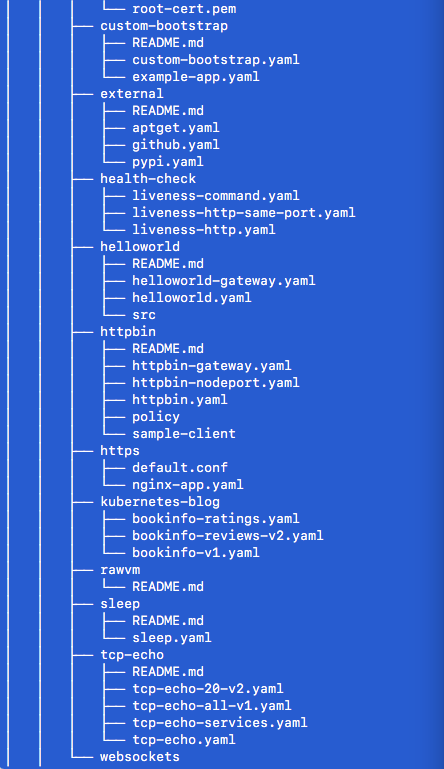Click sleep.yaml in the tree
This screenshot has height=769, width=444.
(172, 638)
